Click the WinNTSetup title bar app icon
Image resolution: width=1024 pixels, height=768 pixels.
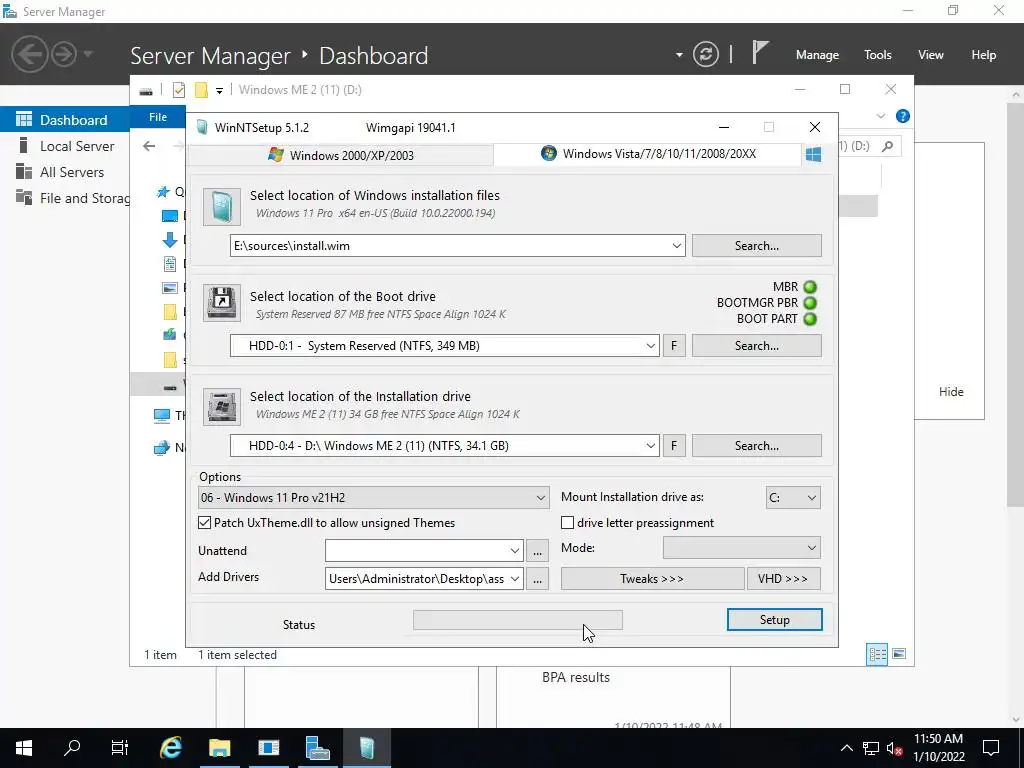click(x=202, y=127)
